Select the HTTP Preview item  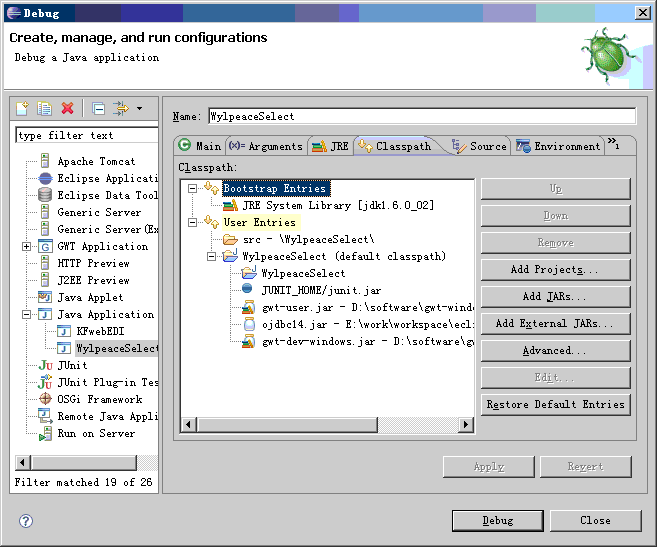93,263
